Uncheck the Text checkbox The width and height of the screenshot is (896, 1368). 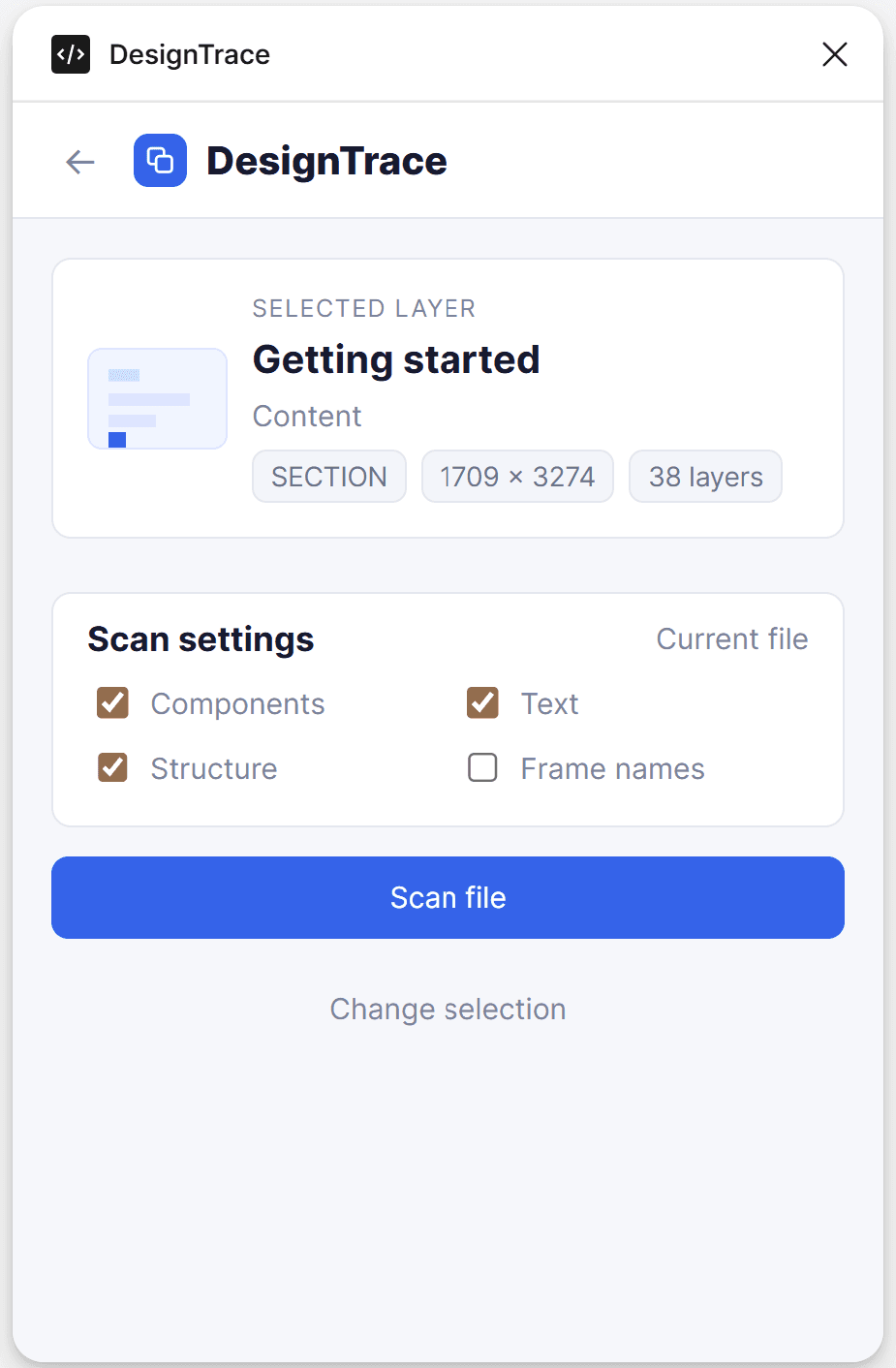click(x=482, y=703)
